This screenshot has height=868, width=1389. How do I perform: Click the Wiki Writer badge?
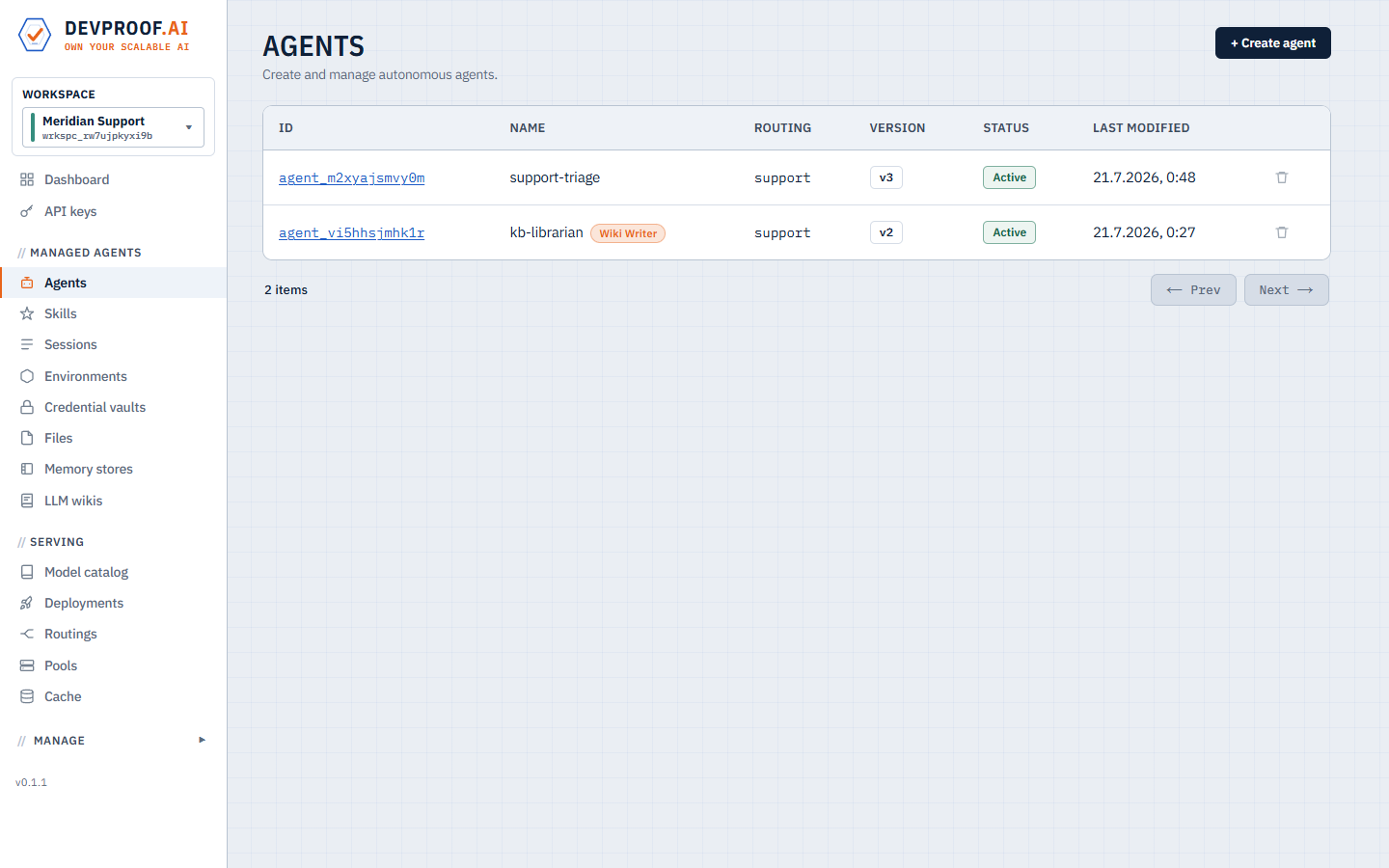click(x=628, y=233)
